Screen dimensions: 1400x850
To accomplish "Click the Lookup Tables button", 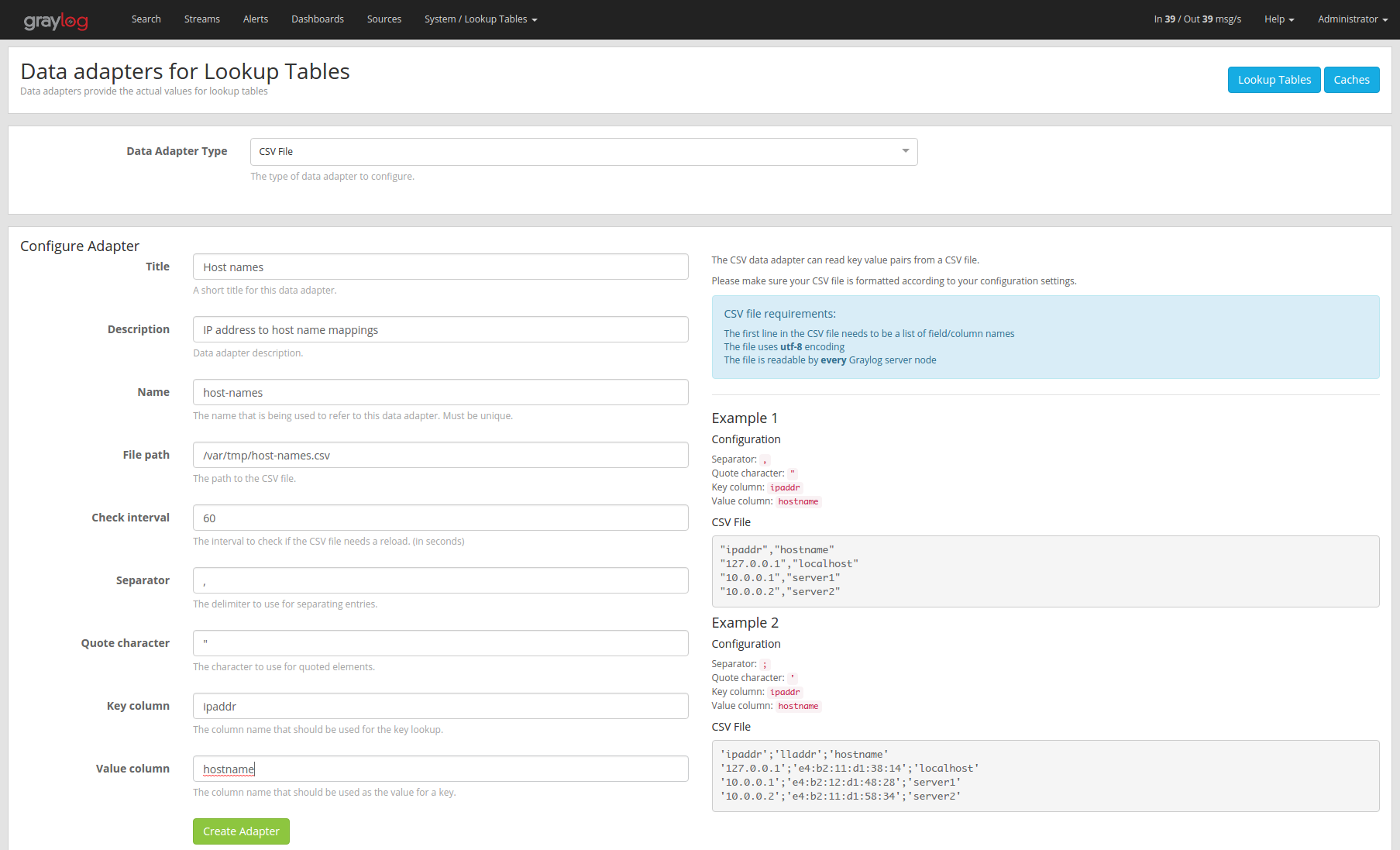I will point(1274,80).
